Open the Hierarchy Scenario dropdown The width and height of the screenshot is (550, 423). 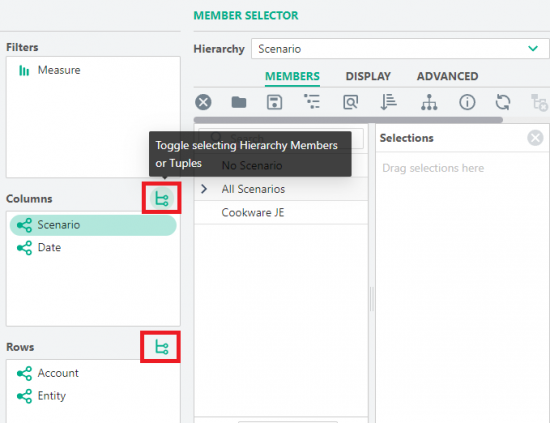pyautogui.click(x=400, y=49)
